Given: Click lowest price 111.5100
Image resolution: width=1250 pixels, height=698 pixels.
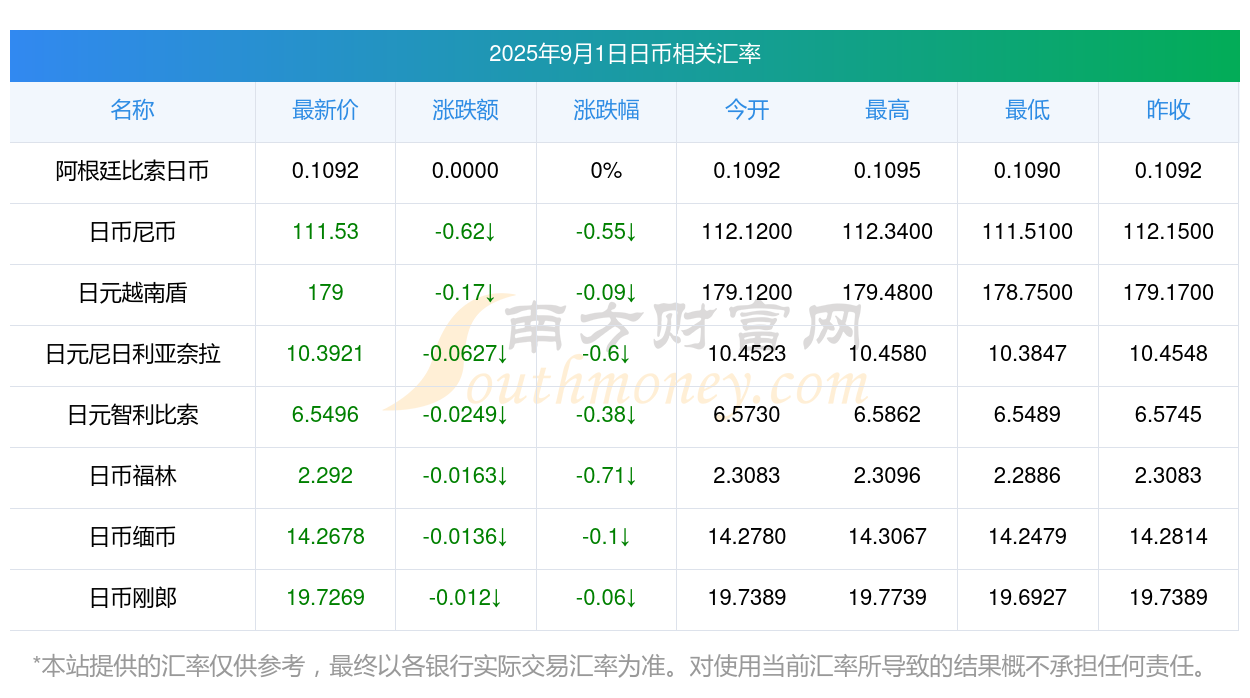Looking at the screenshot, I should (x=1028, y=232).
